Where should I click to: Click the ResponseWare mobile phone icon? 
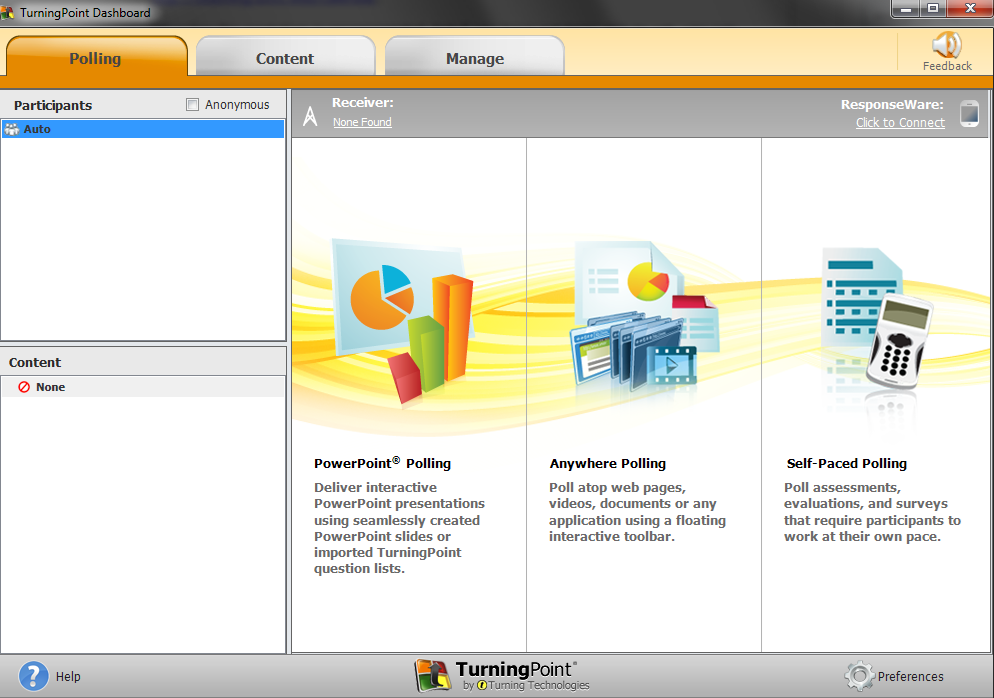pos(968,113)
